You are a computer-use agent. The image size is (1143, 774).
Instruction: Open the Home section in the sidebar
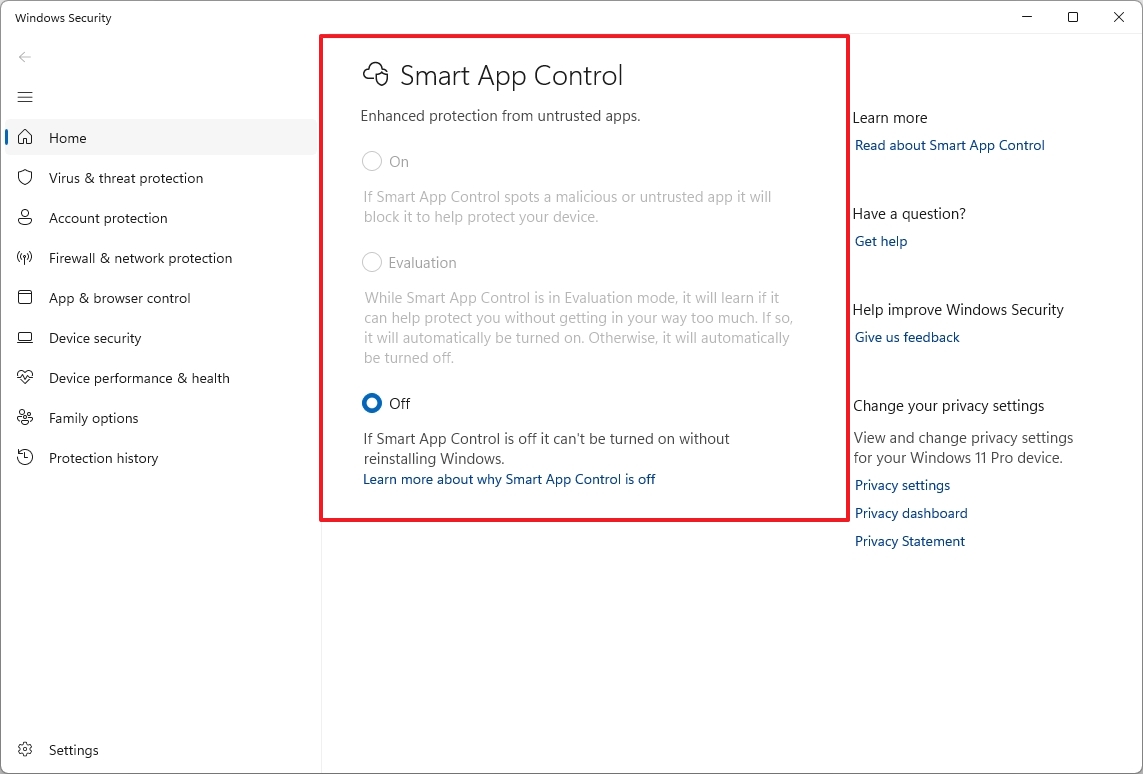(67, 138)
